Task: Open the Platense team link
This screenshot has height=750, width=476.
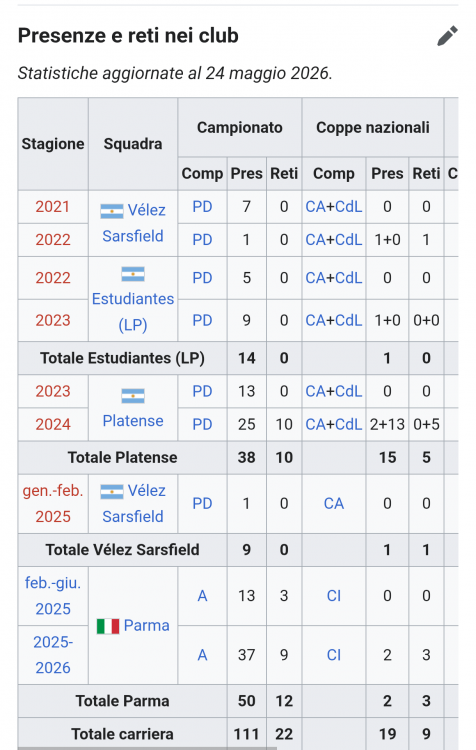Action: [133, 421]
